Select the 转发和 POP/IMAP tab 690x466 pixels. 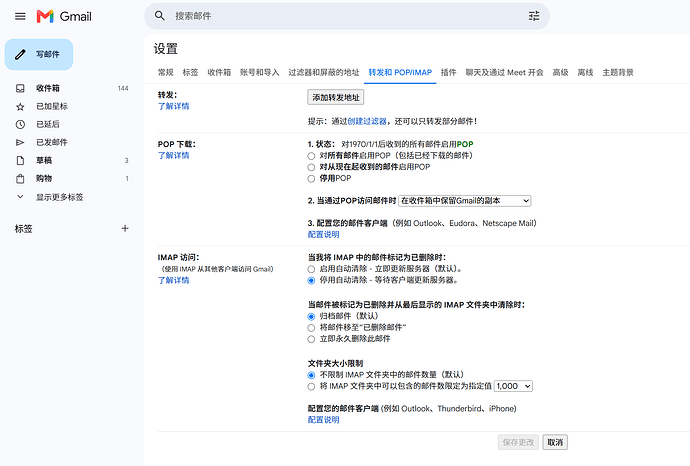pyautogui.click(x=400, y=72)
